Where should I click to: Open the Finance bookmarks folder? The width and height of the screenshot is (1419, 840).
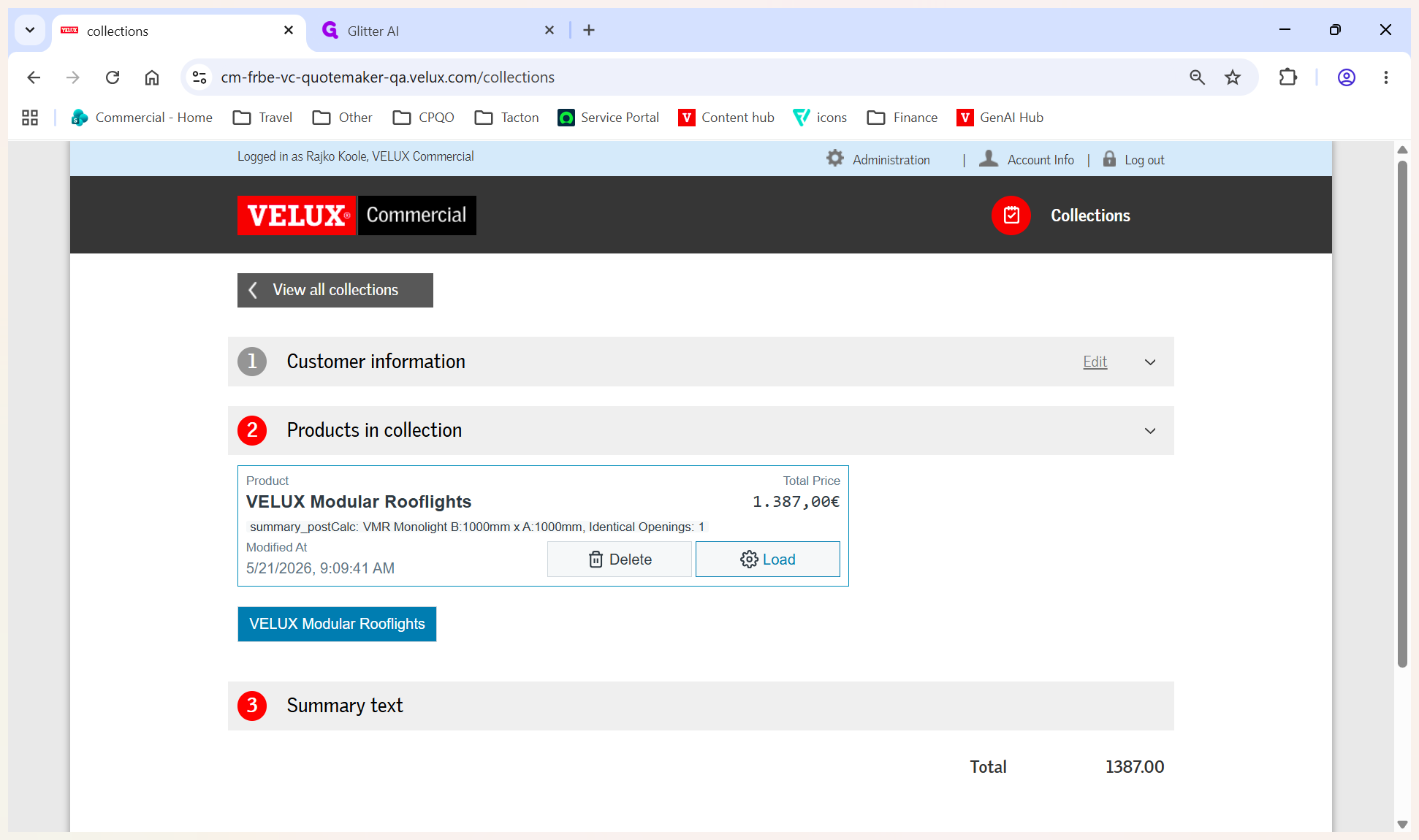902,118
